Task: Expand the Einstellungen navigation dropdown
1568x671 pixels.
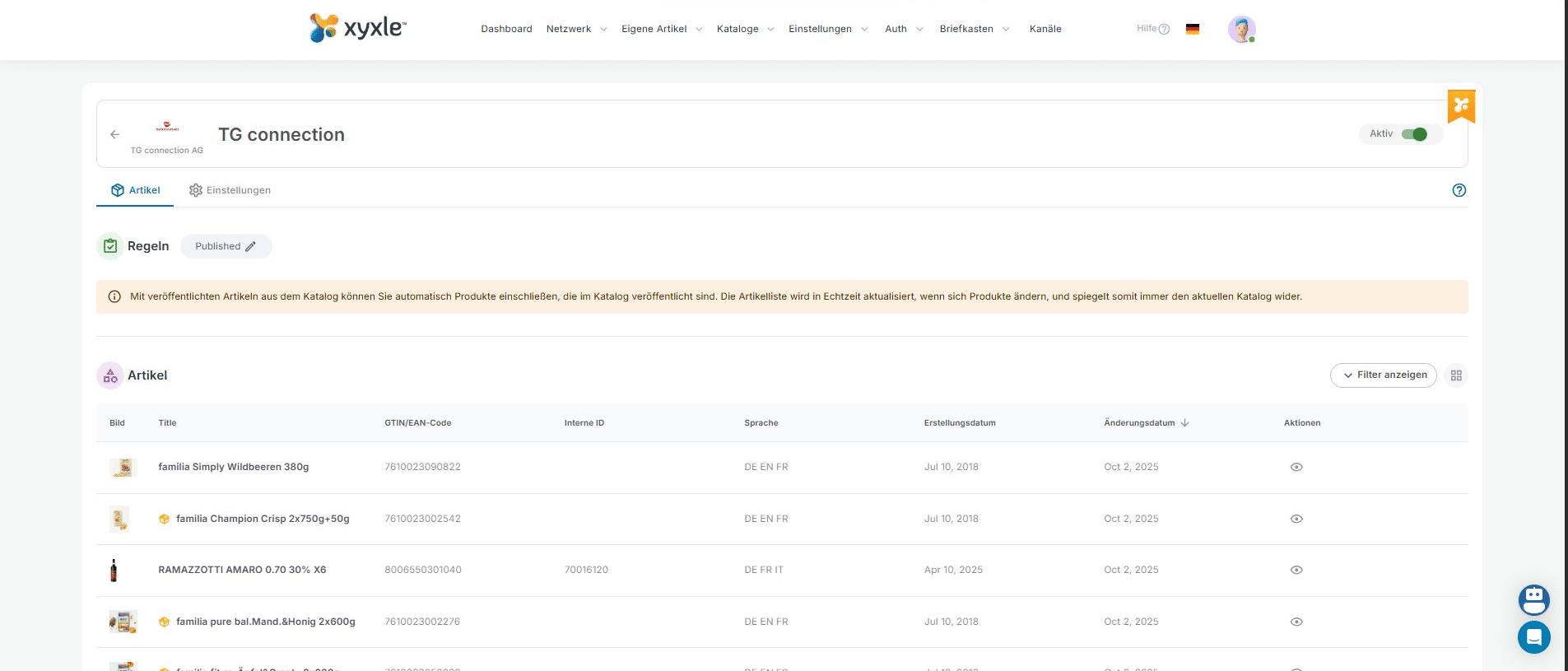Action: point(828,29)
